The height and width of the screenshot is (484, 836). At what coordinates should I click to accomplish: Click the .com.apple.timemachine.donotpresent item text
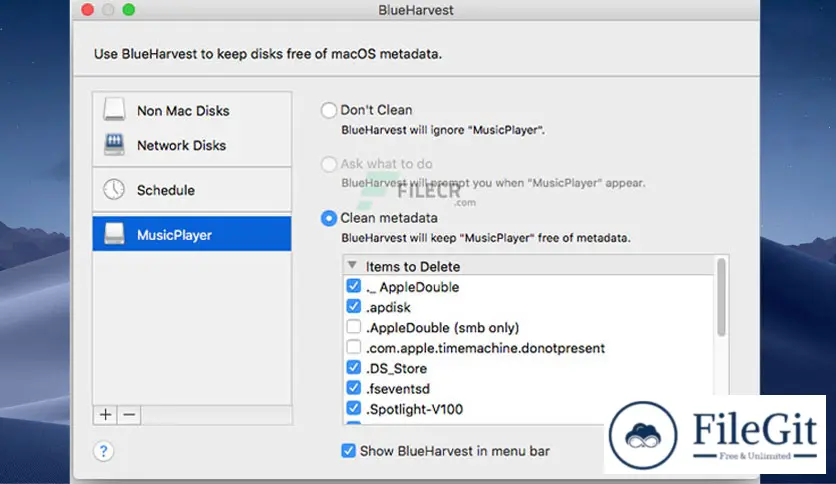[x=486, y=348]
